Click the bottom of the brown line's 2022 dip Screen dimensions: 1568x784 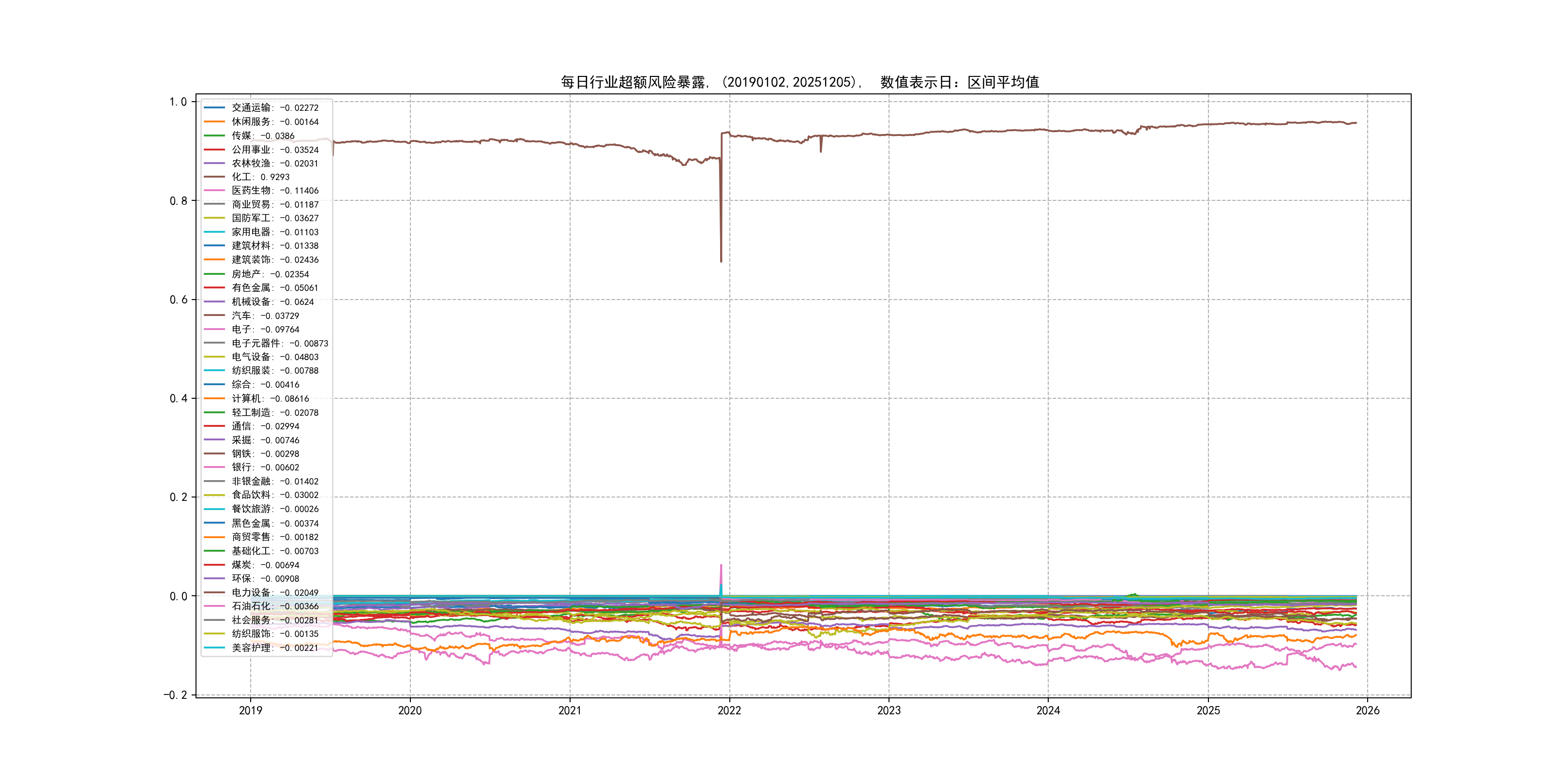[x=721, y=260]
